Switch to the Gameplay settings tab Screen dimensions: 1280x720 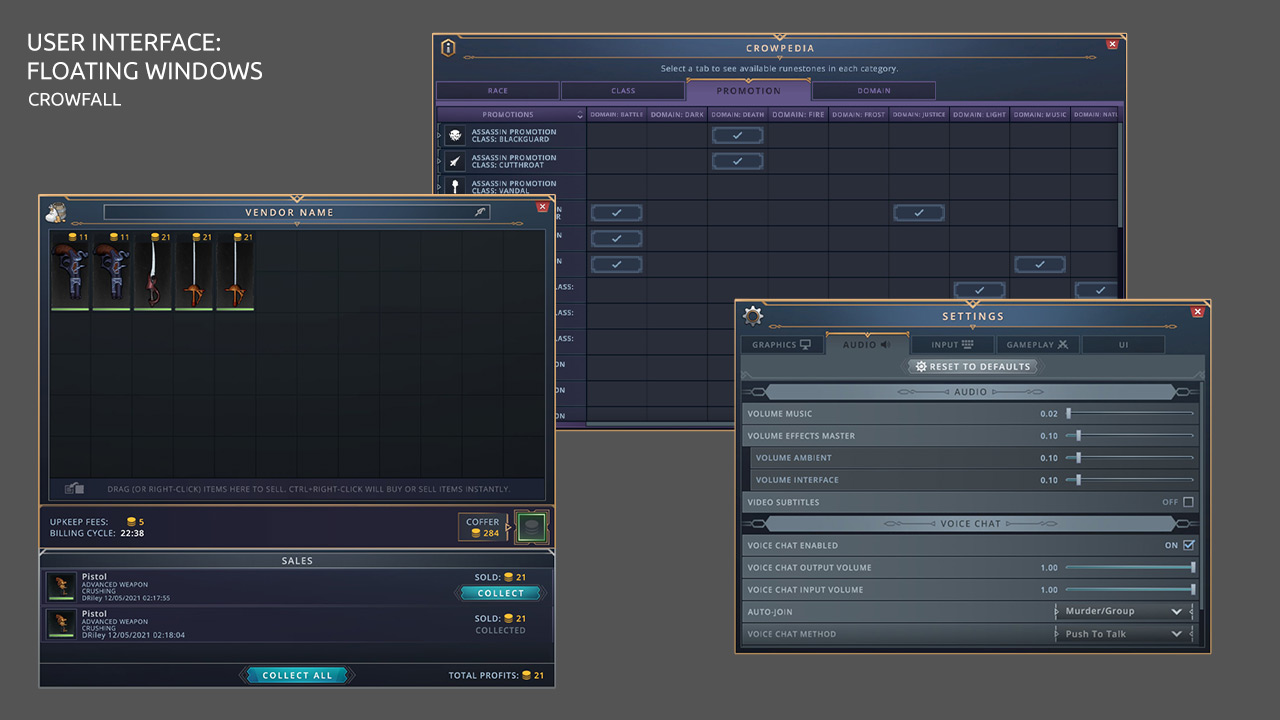1037,345
